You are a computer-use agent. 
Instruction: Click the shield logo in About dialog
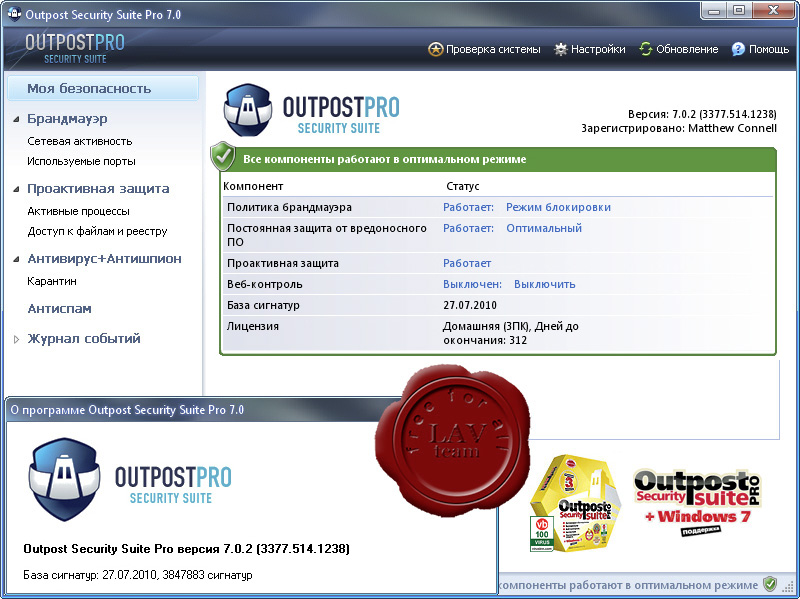tap(64, 479)
